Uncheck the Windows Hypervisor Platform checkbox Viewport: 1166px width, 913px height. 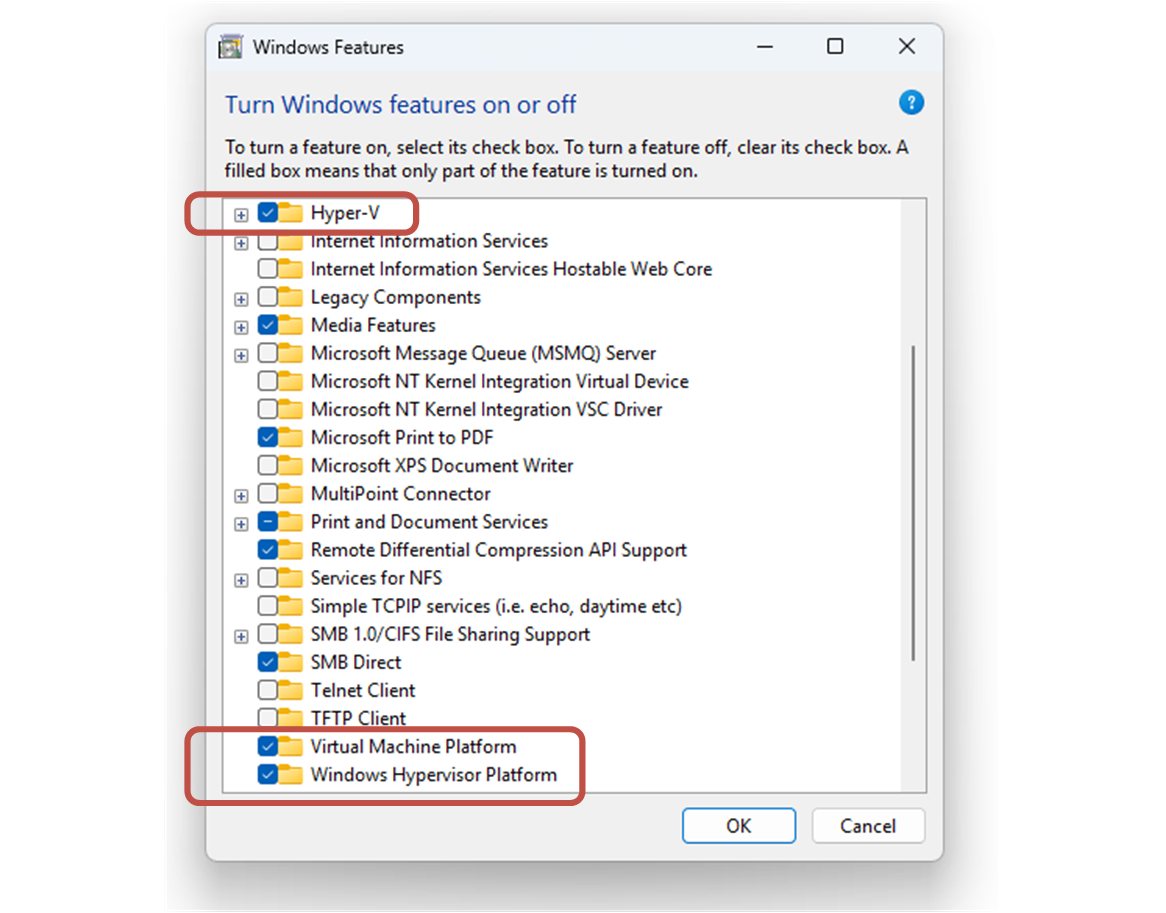pyautogui.click(x=268, y=774)
